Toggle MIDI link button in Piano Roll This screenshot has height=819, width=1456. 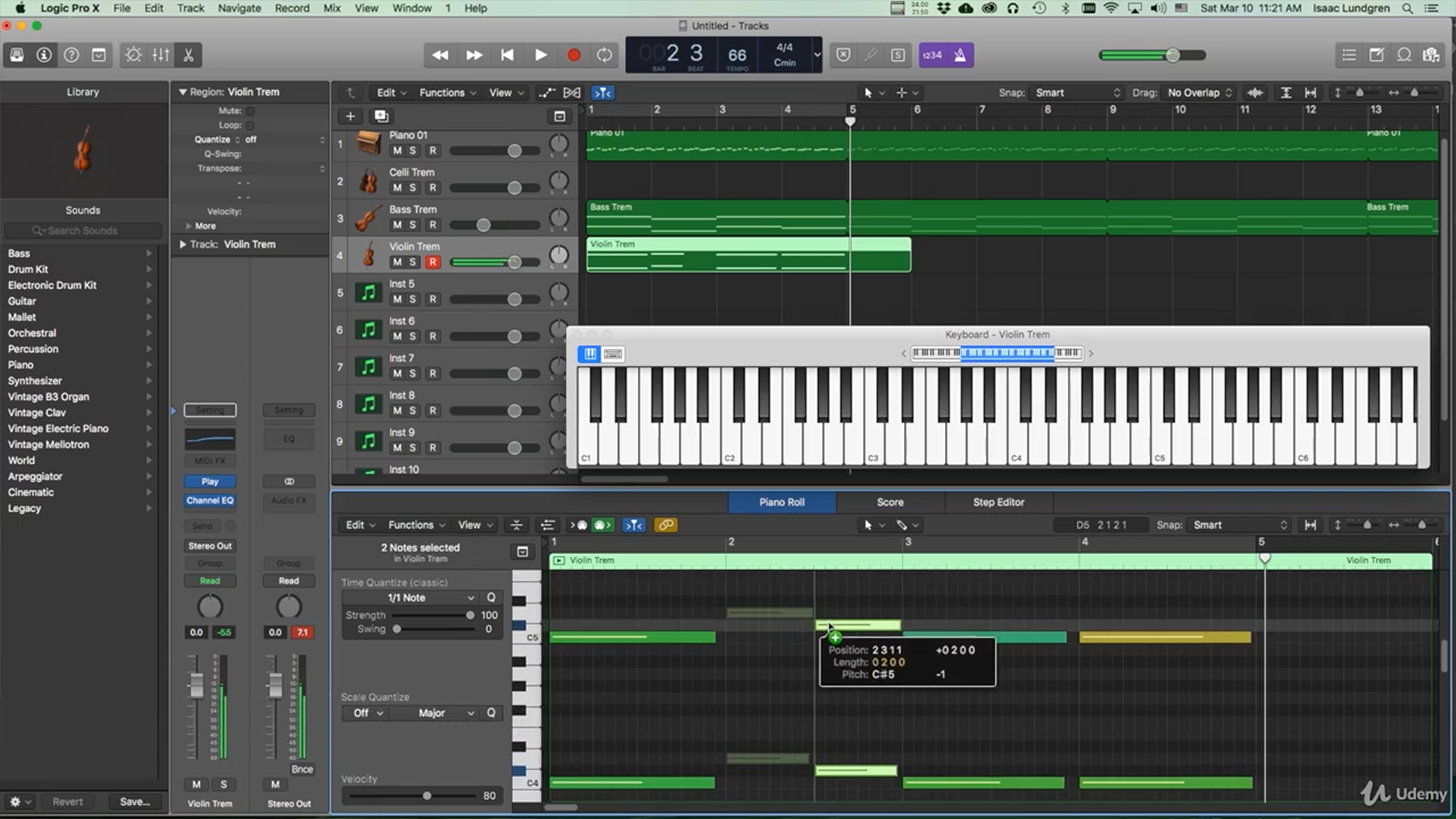point(665,525)
